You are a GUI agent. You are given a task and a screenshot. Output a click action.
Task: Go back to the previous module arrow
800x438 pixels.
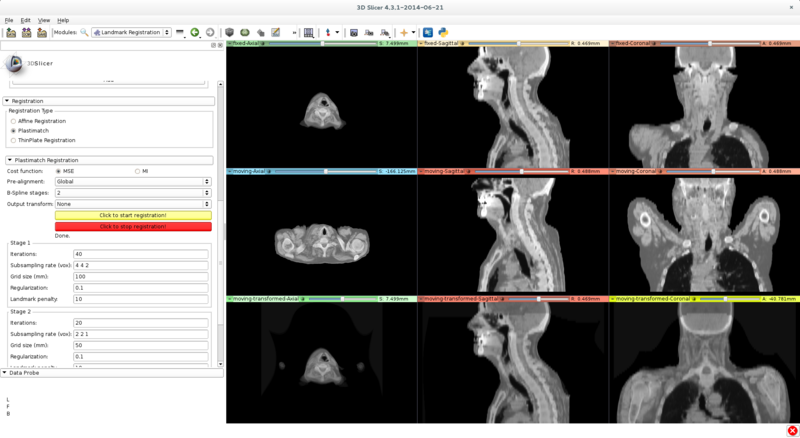(195, 33)
